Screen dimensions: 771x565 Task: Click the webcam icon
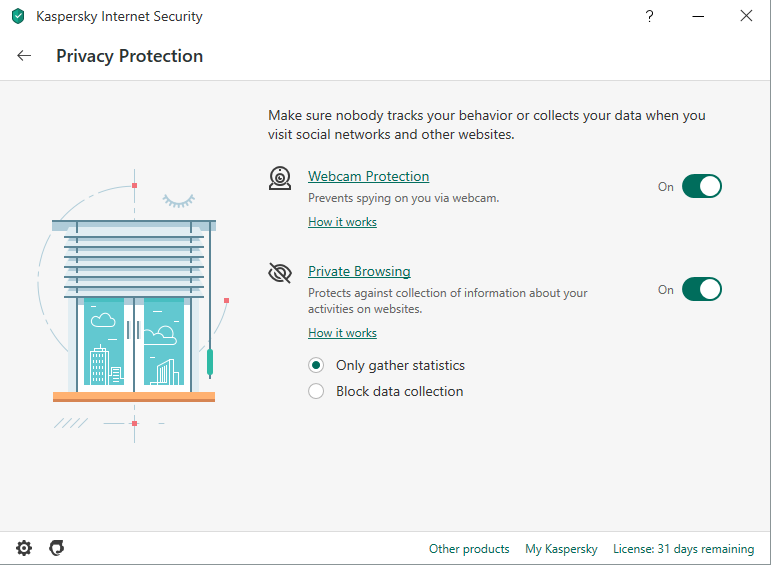pos(280,178)
